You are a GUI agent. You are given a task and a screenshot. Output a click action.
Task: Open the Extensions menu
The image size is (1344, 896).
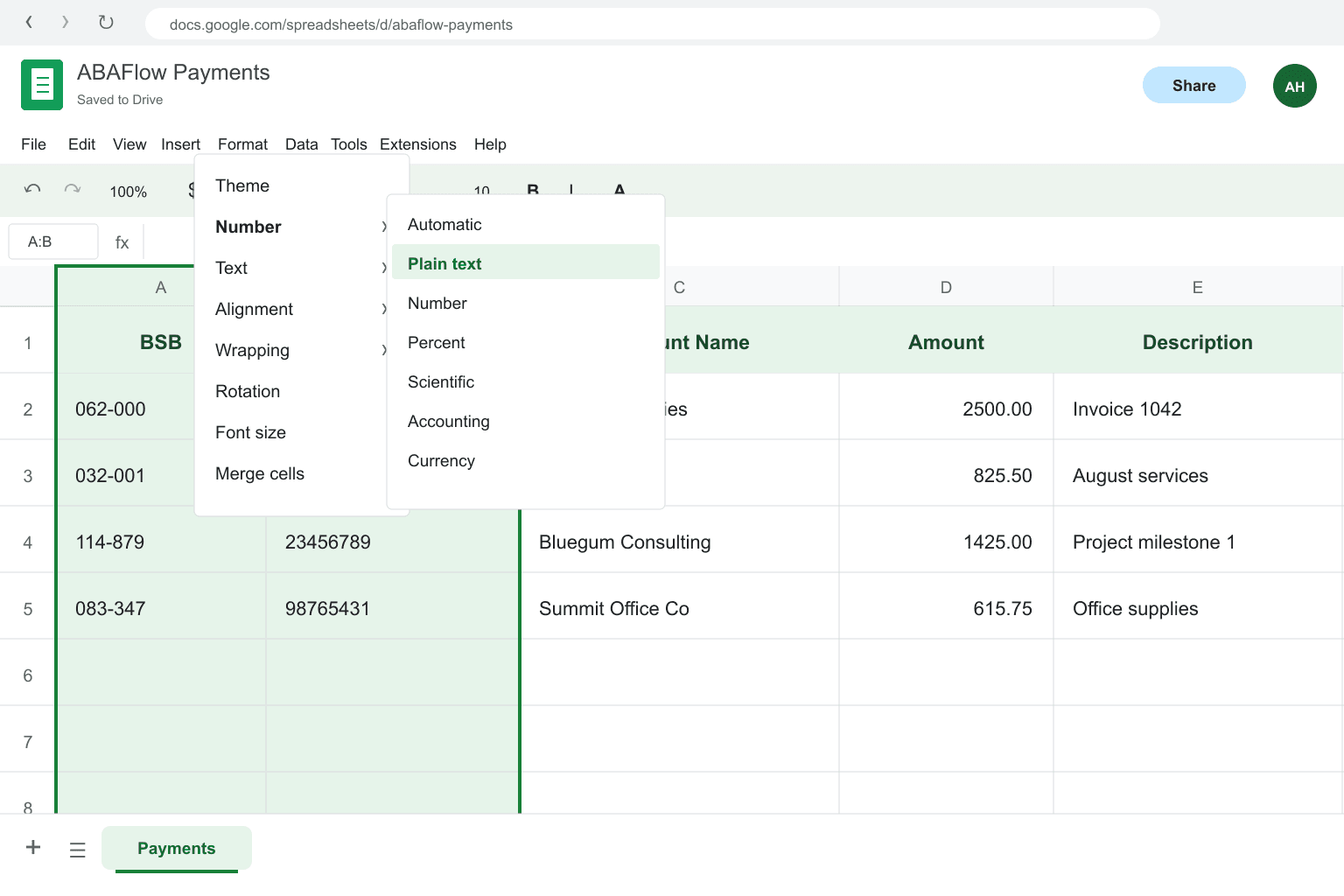click(x=418, y=144)
